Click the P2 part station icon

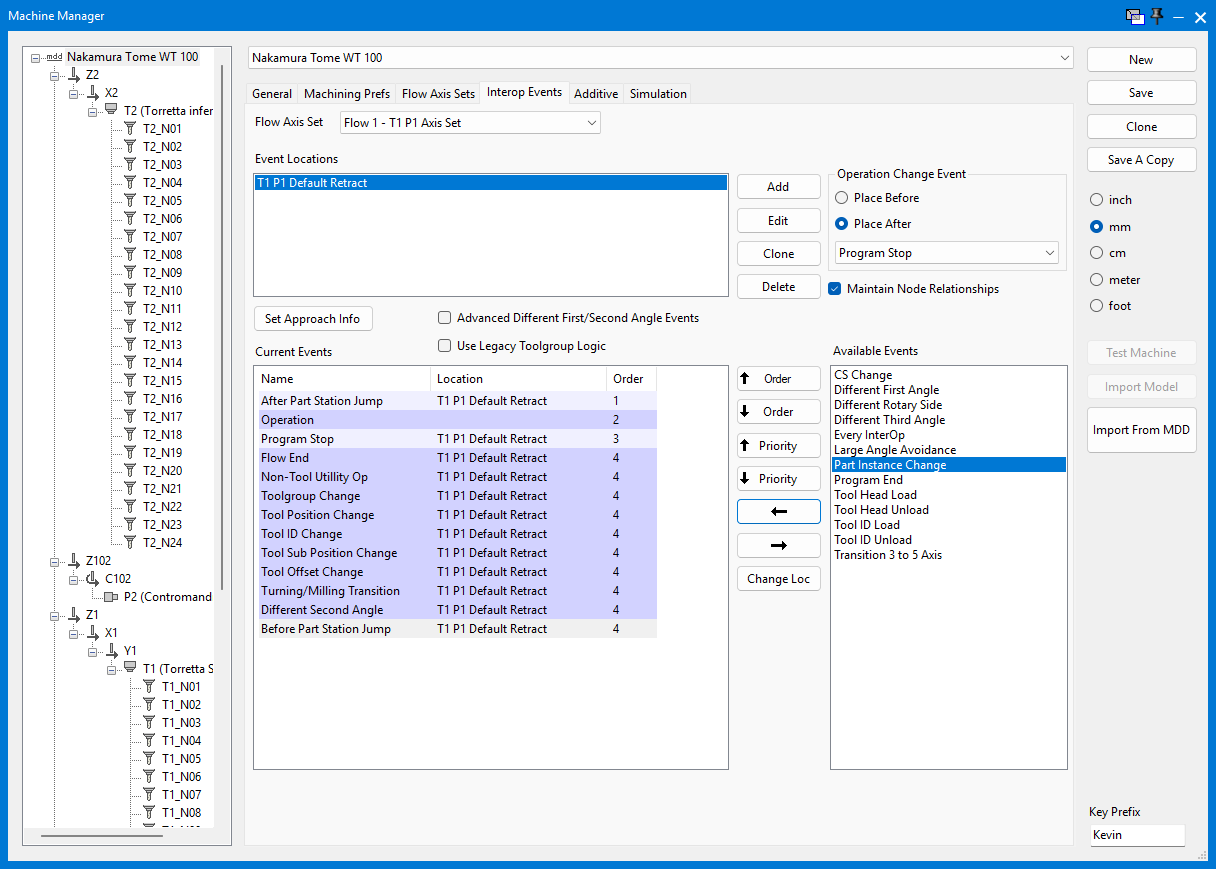point(111,597)
